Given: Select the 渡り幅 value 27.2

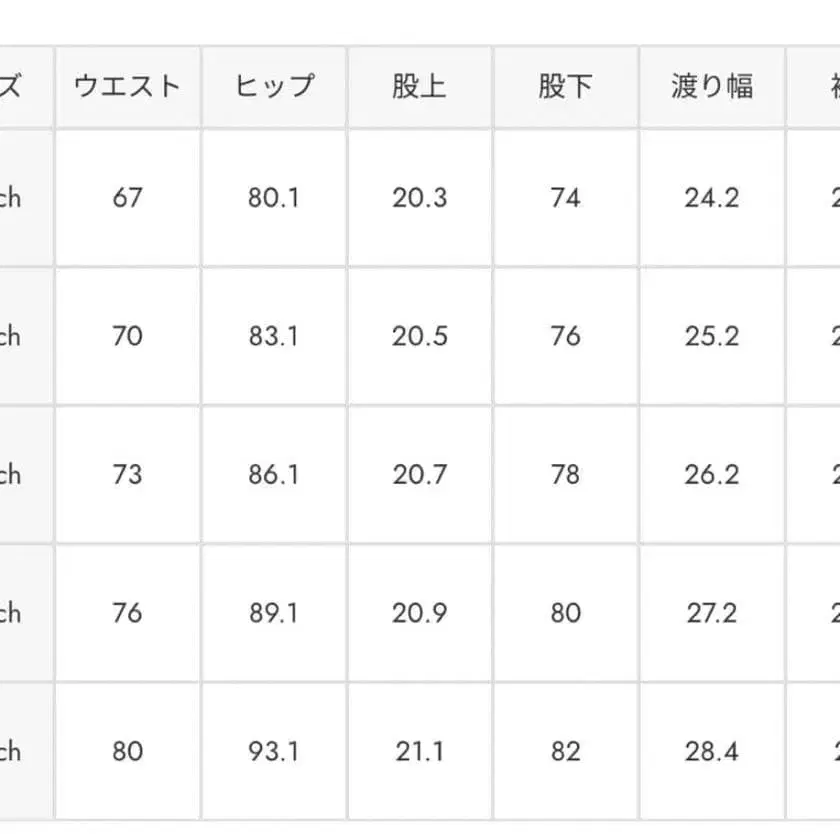Looking at the screenshot, I should point(711,612).
